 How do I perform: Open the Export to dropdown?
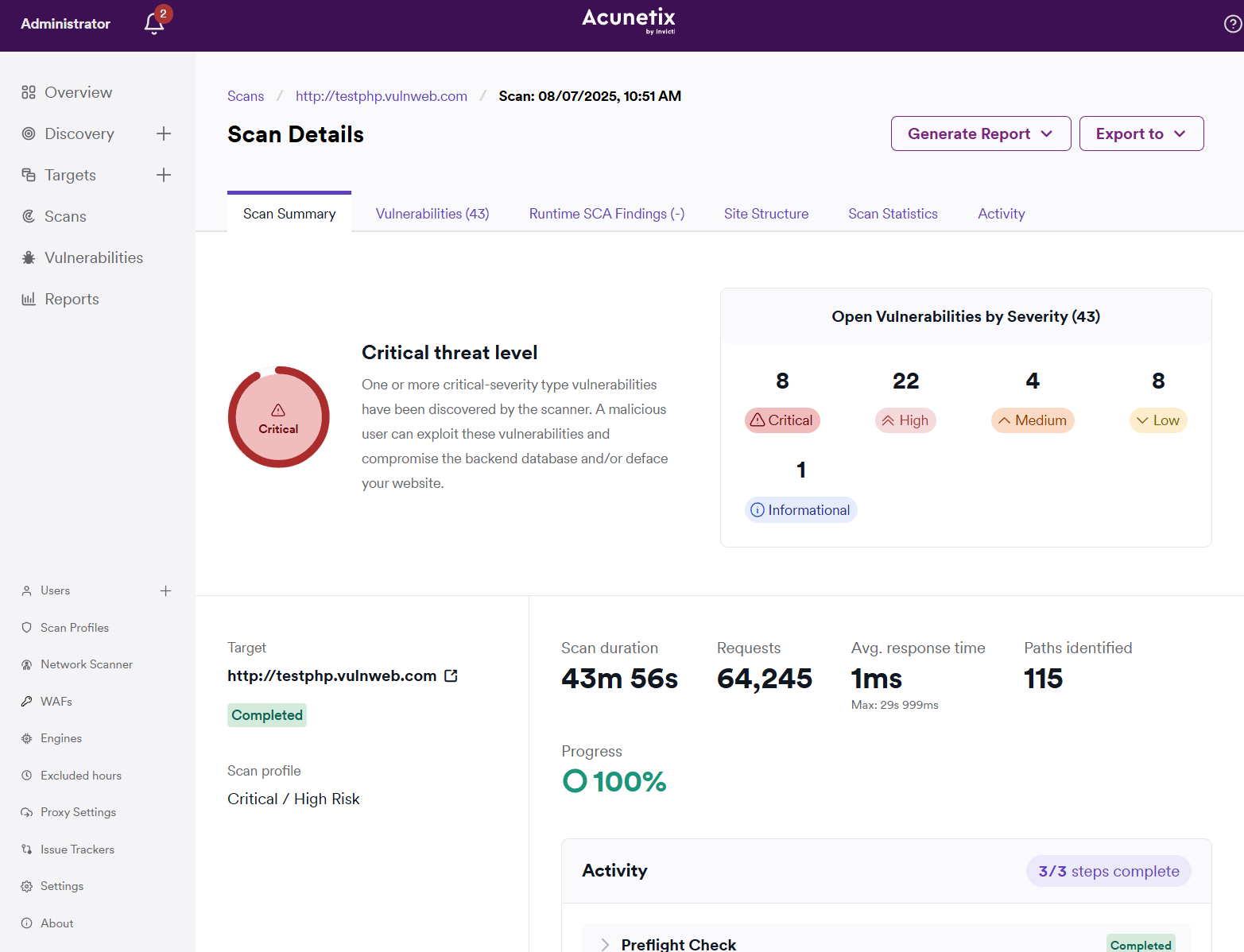point(1141,134)
